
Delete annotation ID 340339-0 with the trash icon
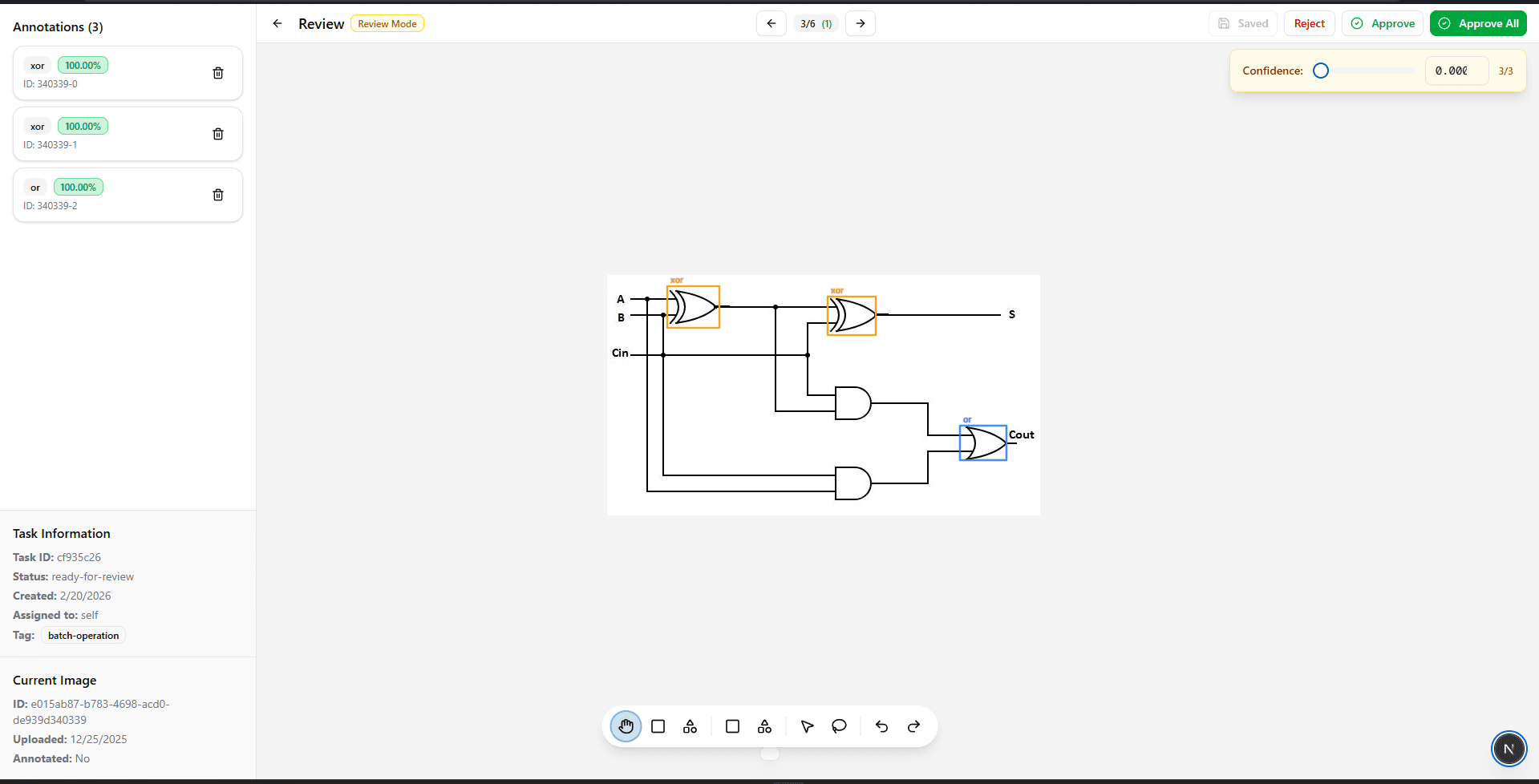(217, 73)
